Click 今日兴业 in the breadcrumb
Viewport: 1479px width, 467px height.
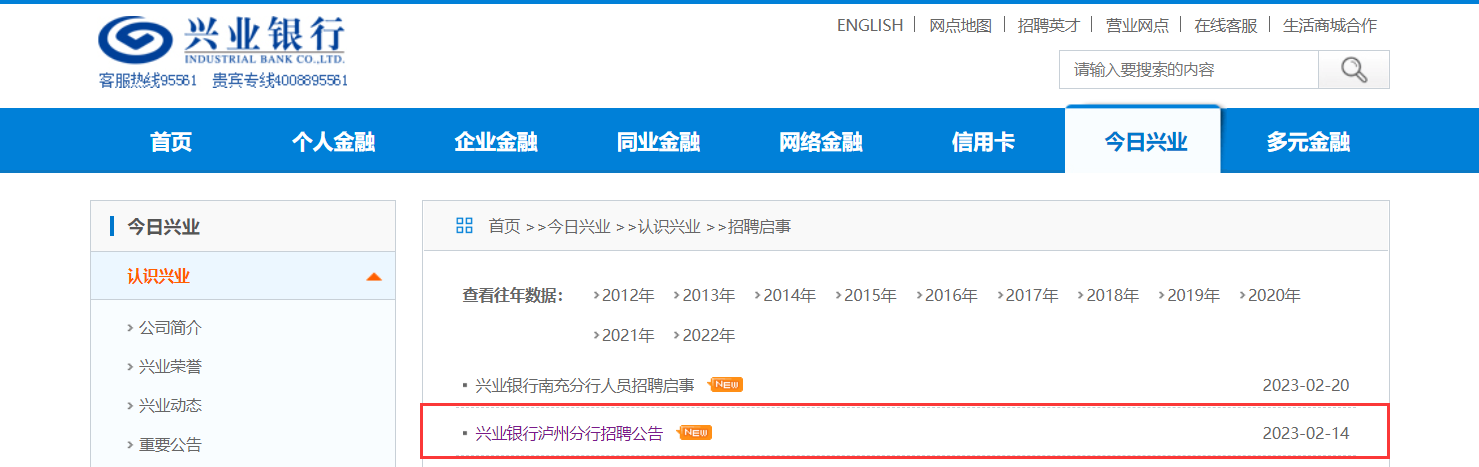click(579, 227)
